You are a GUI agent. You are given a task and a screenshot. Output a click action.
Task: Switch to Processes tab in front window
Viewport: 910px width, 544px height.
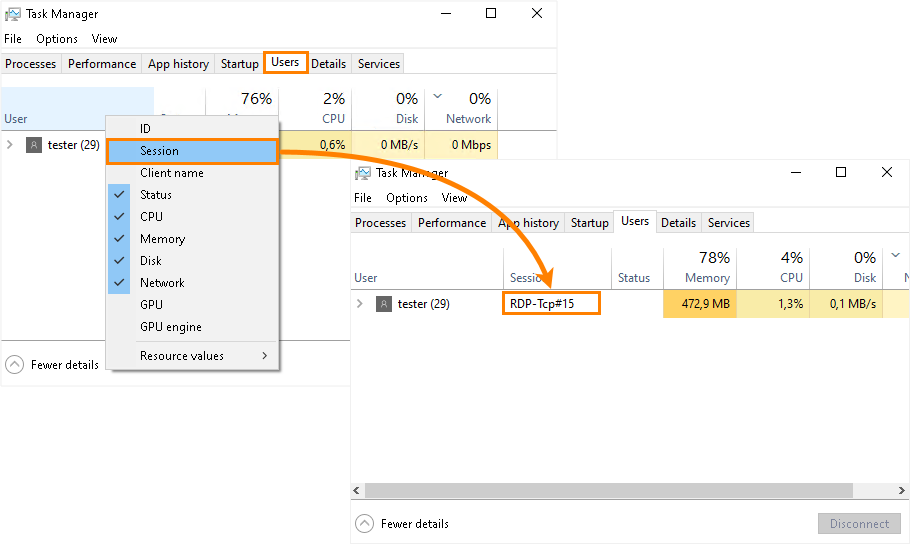(x=381, y=223)
